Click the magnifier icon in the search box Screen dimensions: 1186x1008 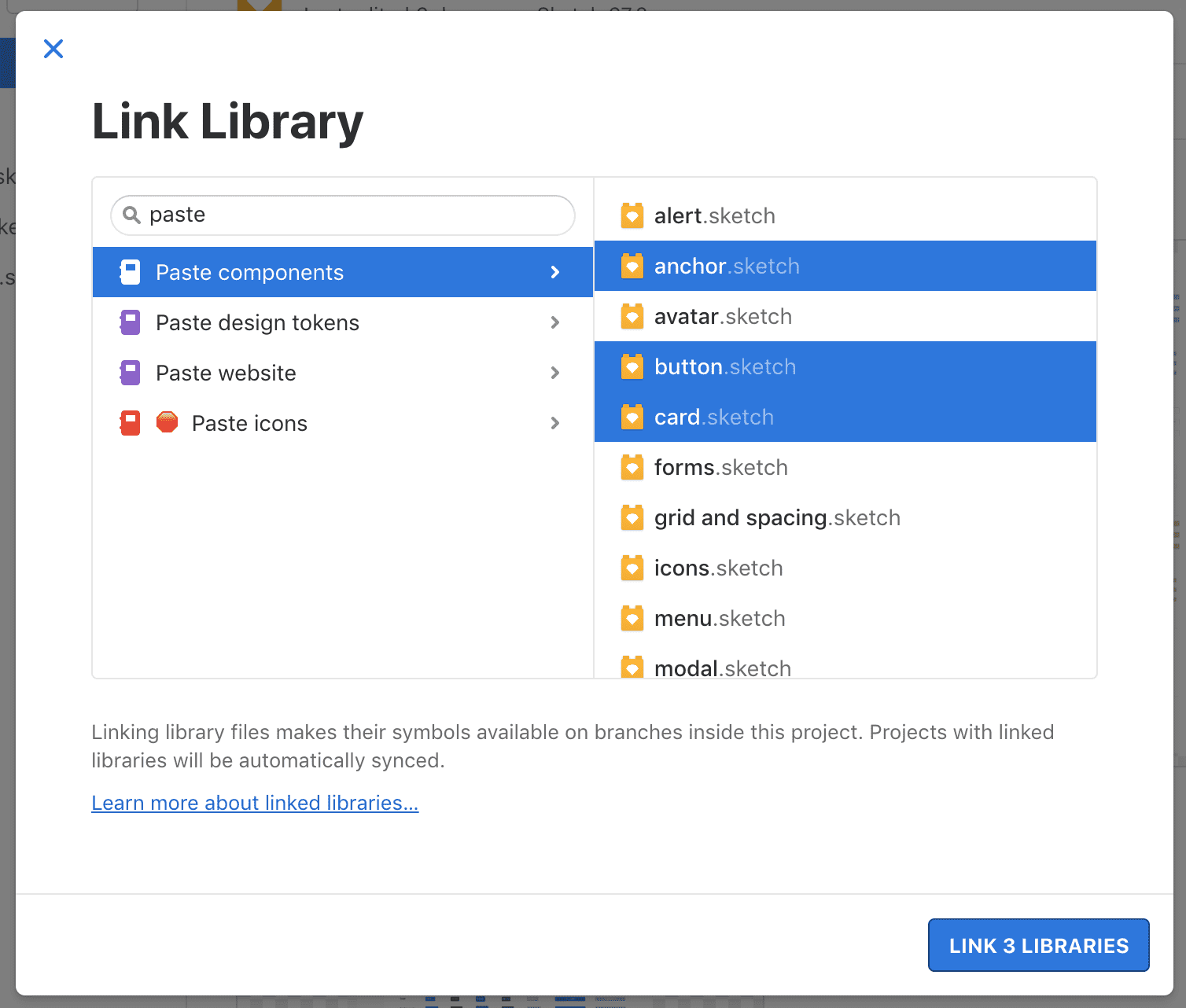133,215
